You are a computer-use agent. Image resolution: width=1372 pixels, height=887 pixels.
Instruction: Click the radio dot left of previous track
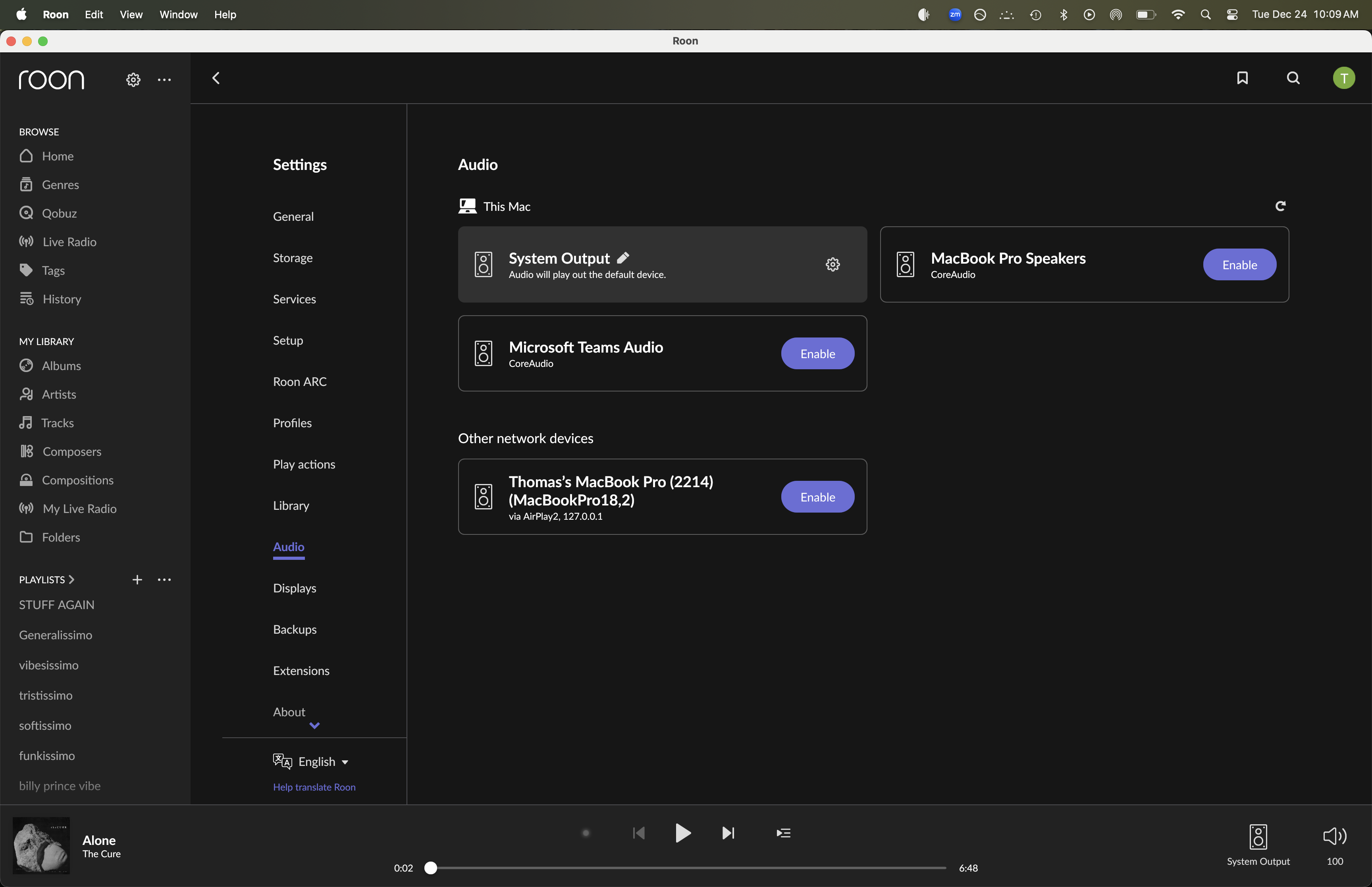tap(586, 833)
